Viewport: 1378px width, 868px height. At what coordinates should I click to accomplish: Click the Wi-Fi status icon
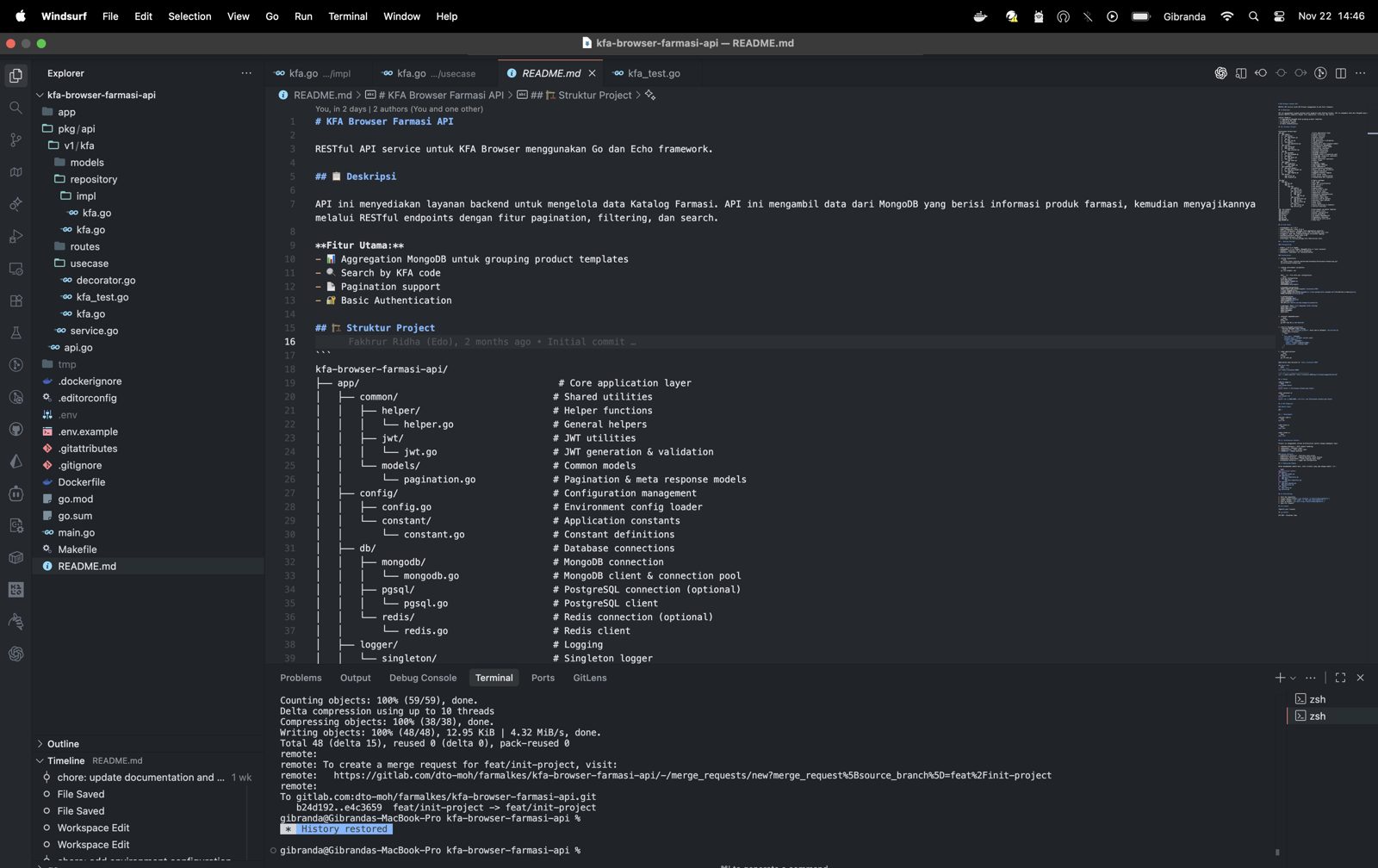click(x=1227, y=16)
